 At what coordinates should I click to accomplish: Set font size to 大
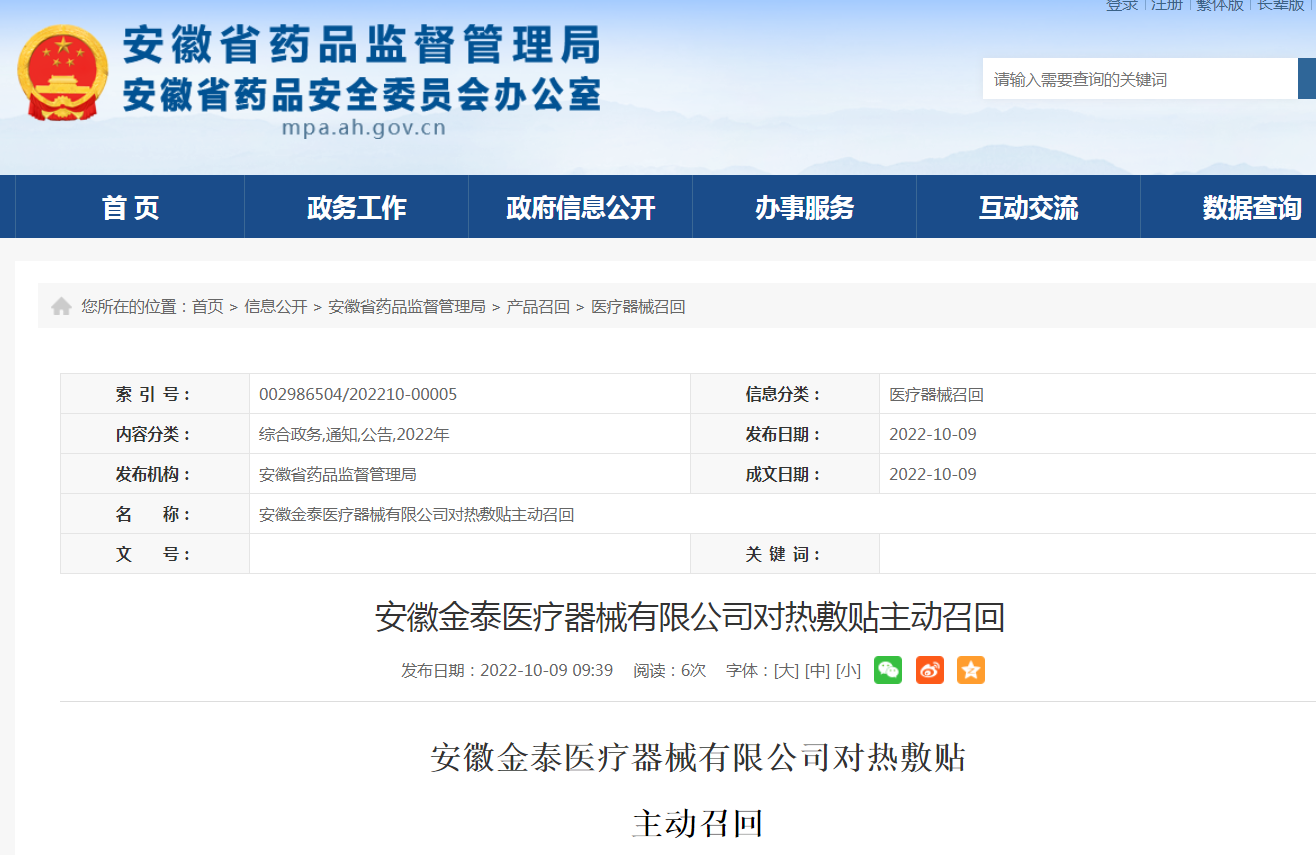[x=786, y=670]
